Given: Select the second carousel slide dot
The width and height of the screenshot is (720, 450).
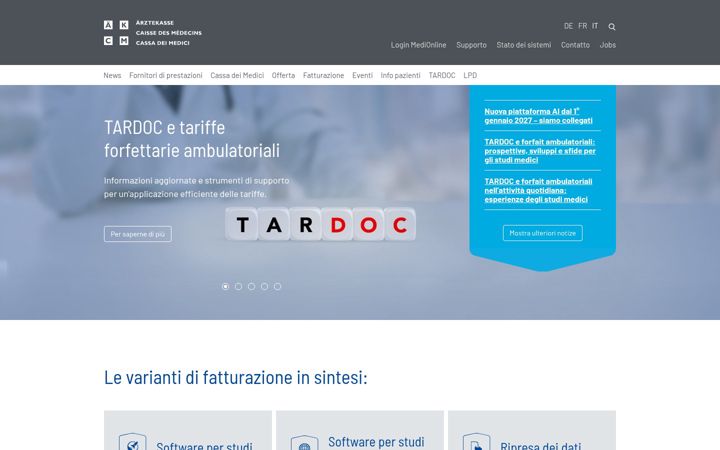Looking at the screenshot, I should [238, 287].
